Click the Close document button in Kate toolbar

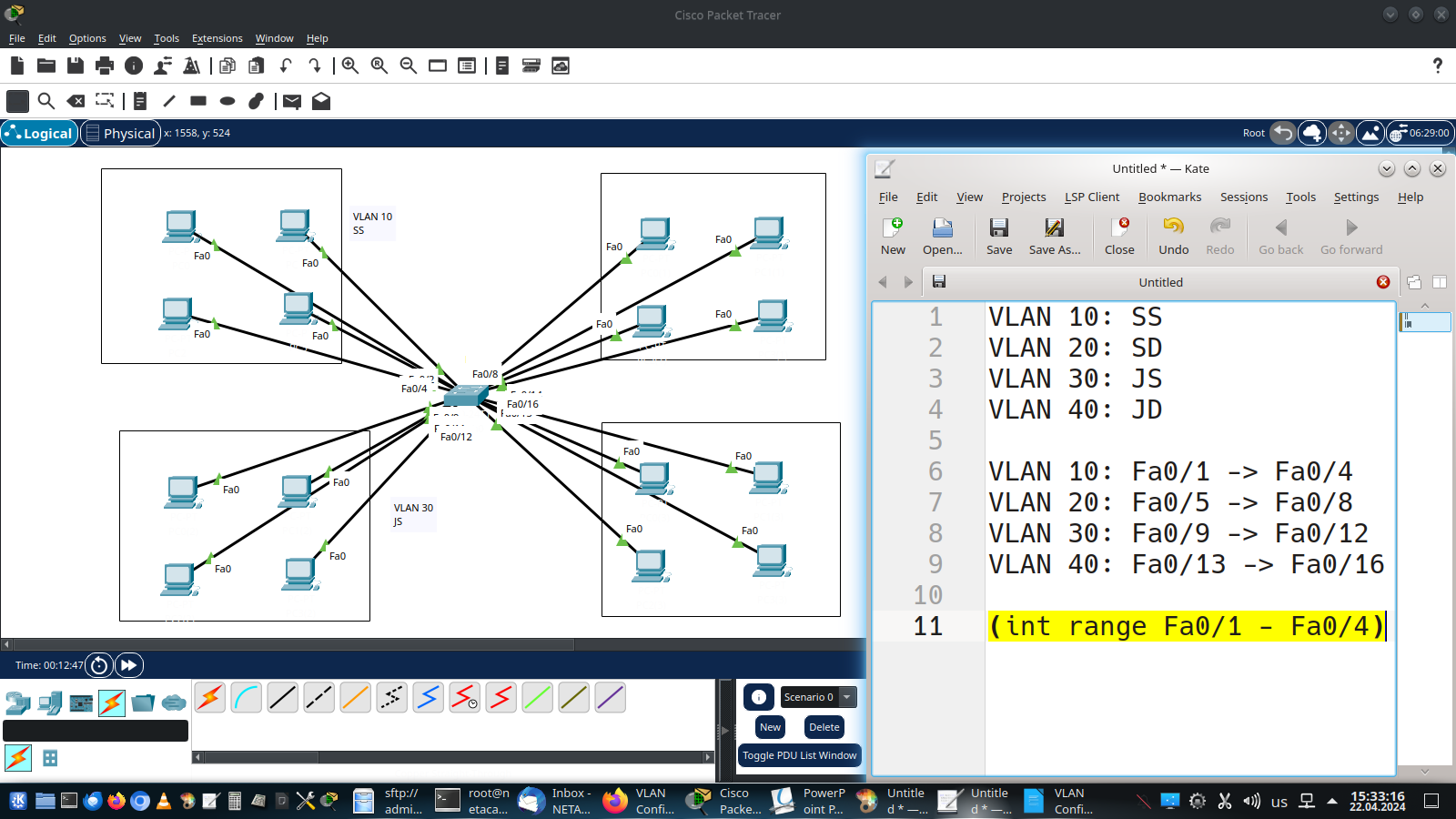(1119, 237)
